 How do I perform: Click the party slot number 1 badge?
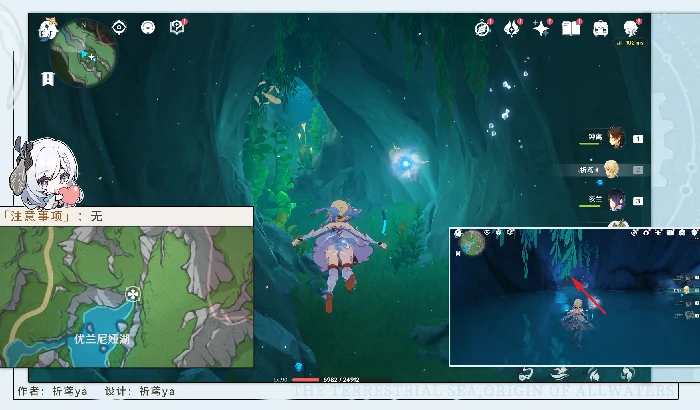click(638, 139)
